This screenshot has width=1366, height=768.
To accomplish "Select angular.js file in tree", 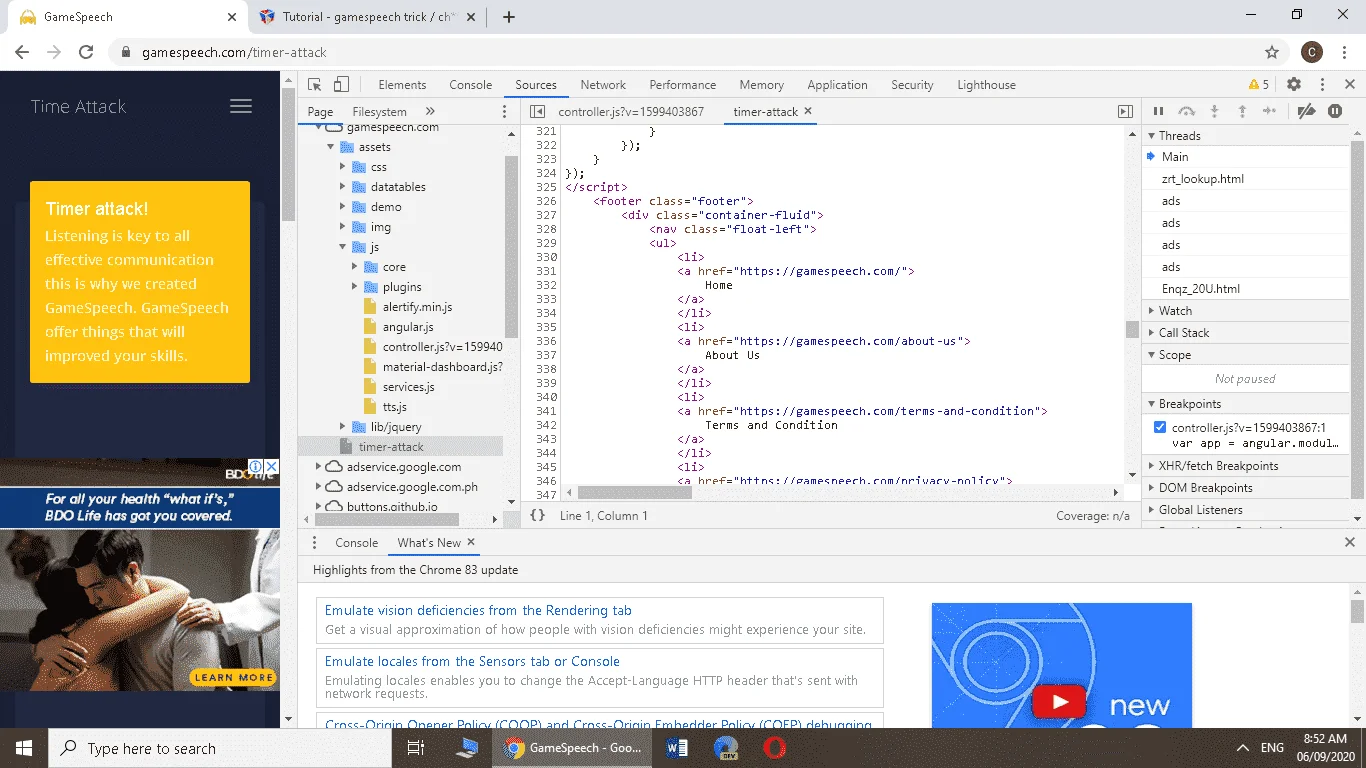I will tap(408, 327).
